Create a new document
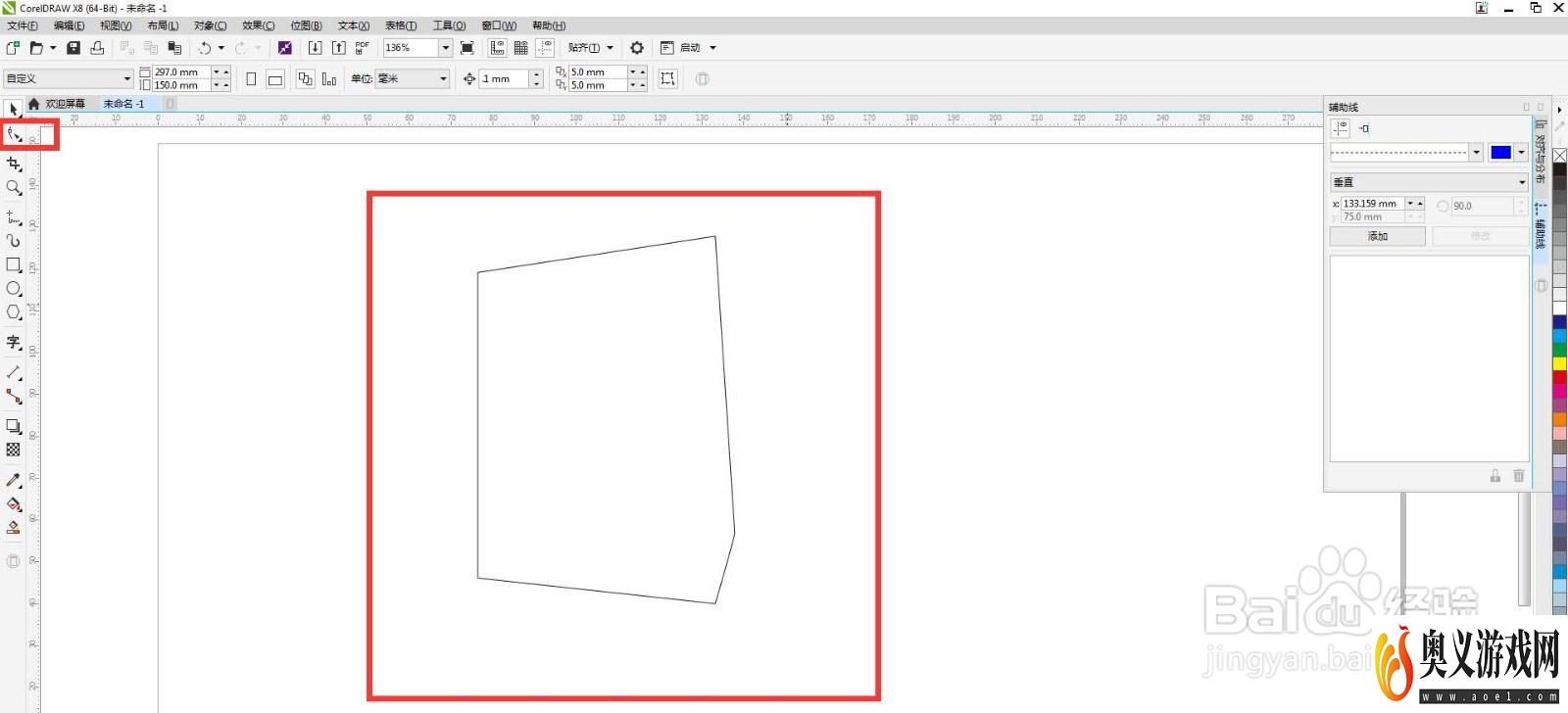 click(x=13, y=47)
